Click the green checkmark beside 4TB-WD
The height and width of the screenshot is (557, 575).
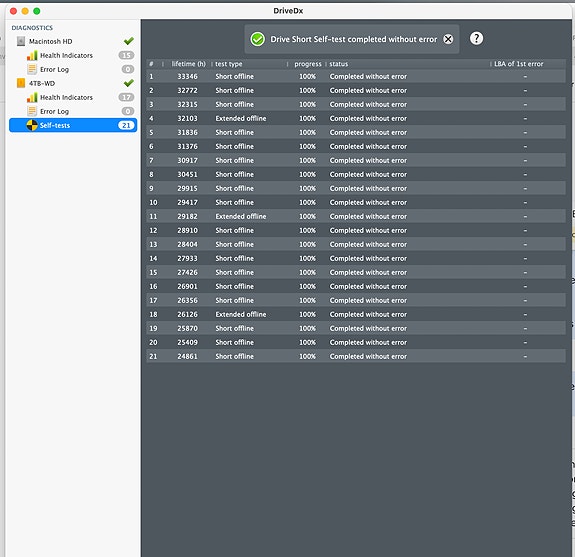(128, 83)
